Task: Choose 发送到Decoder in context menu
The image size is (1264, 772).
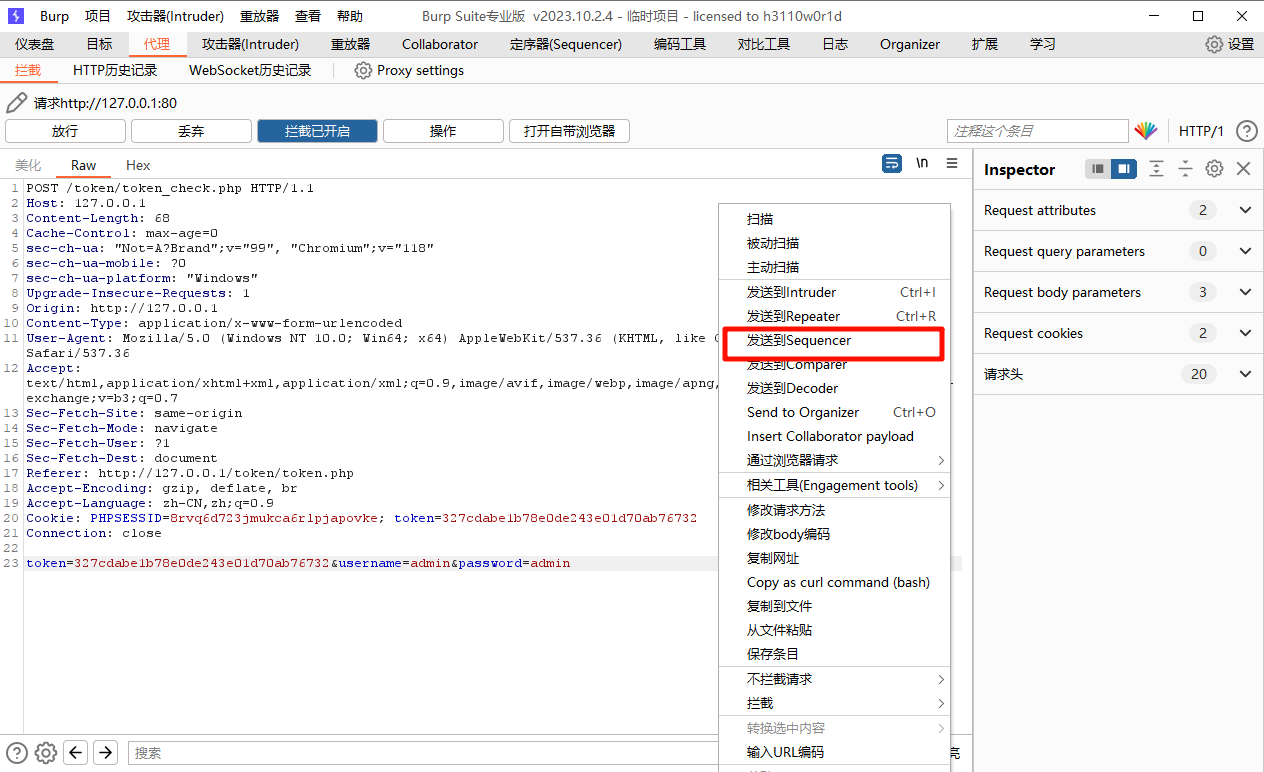Action: [835, 388]
